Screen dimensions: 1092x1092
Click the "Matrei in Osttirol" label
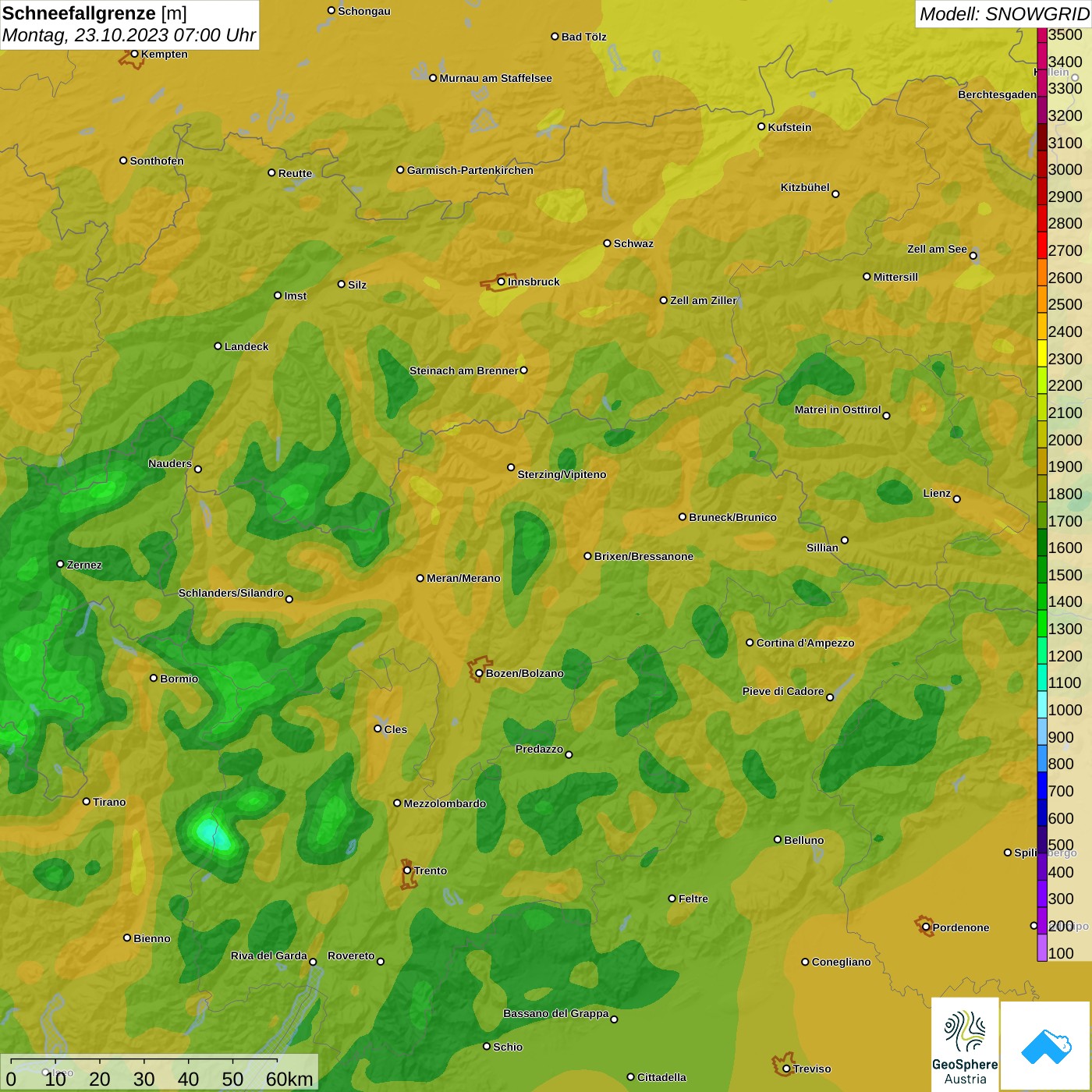(838, 409)
